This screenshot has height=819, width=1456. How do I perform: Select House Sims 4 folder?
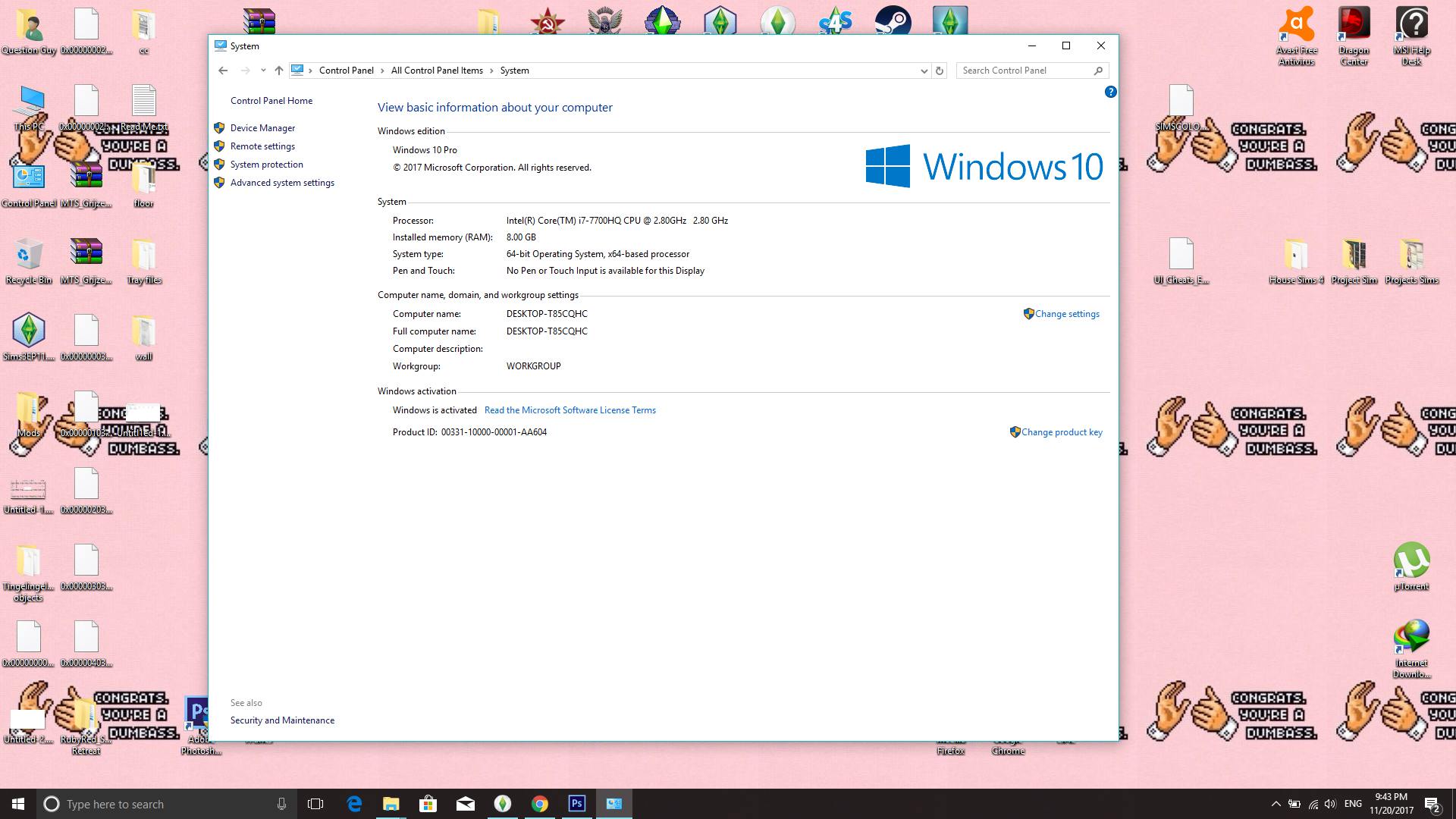click(x=1297, y=262)
